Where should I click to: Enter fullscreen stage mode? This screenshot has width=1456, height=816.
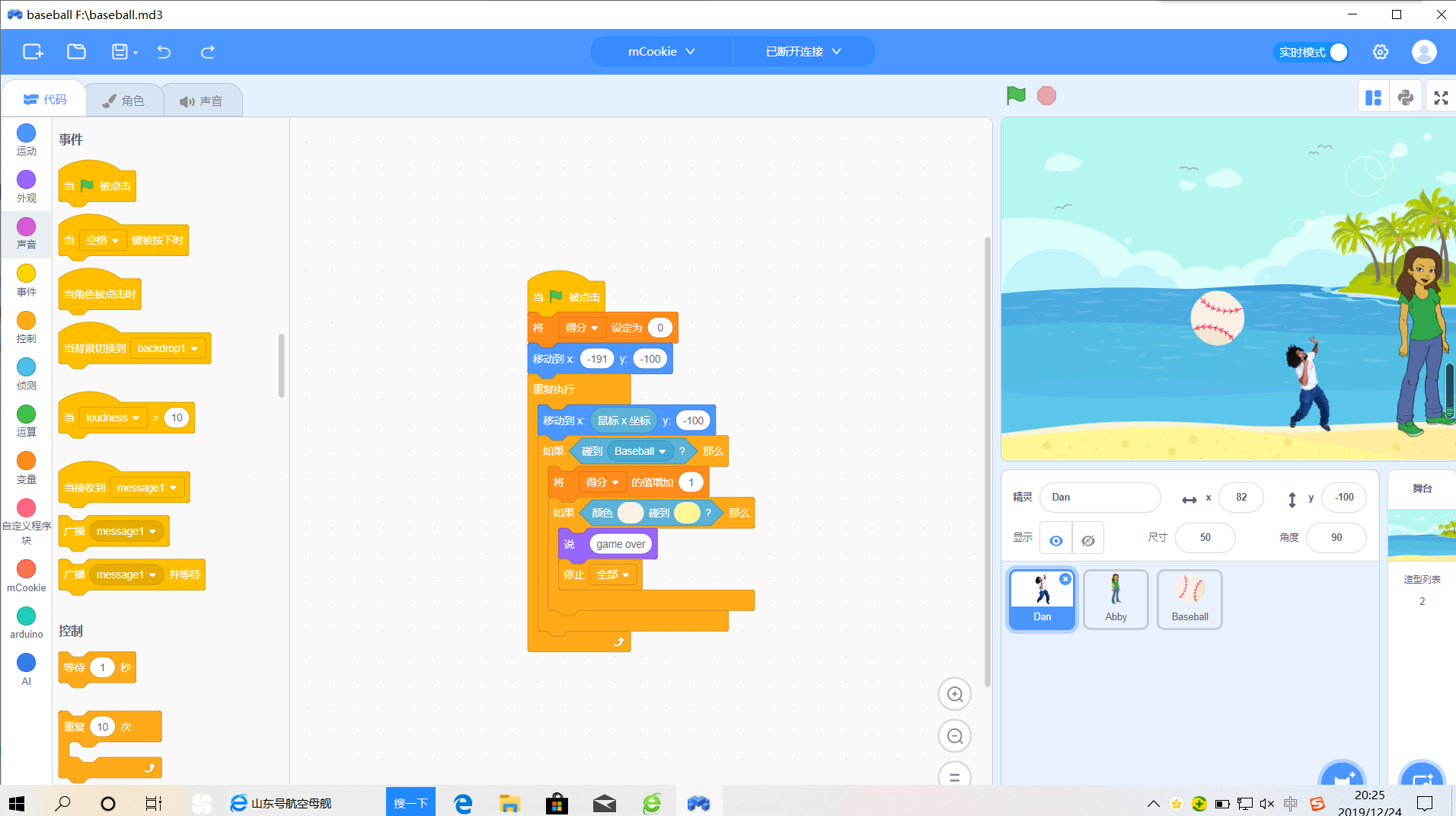tap(1441, 98)
